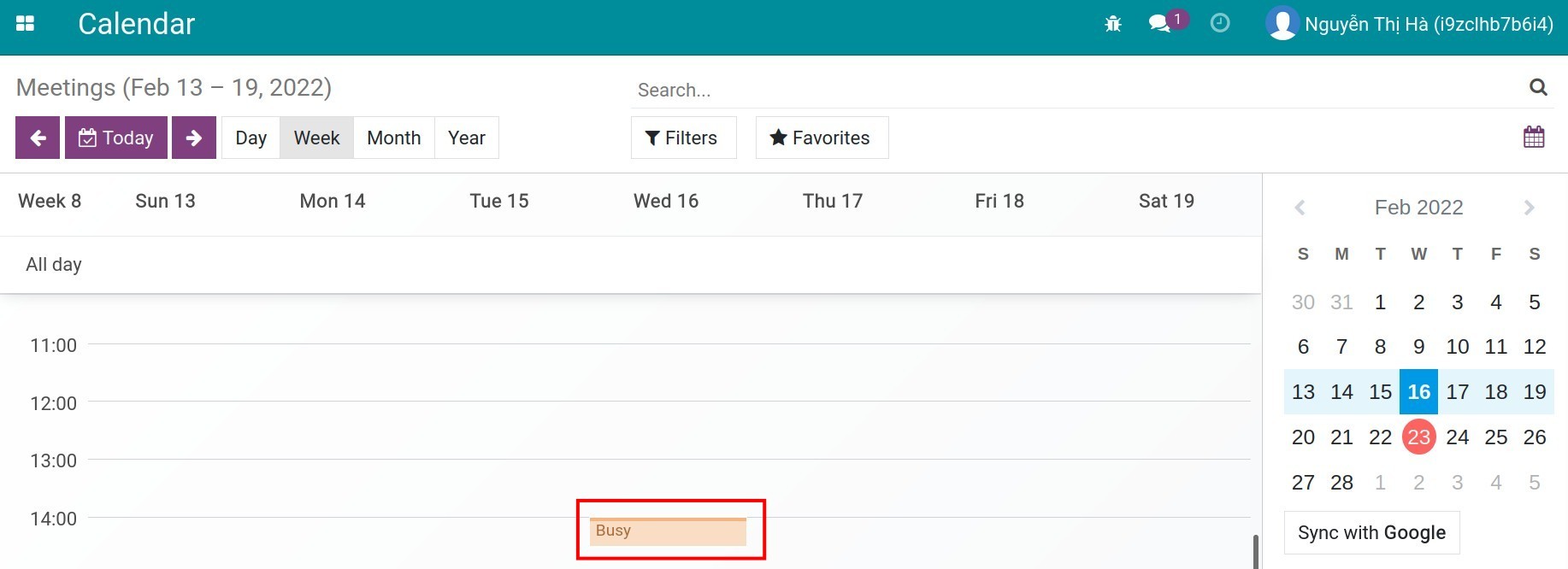The height and width of the screenshot is (569, 1568).
Task: Go to next month in mini calendar
Action: 1529,208
